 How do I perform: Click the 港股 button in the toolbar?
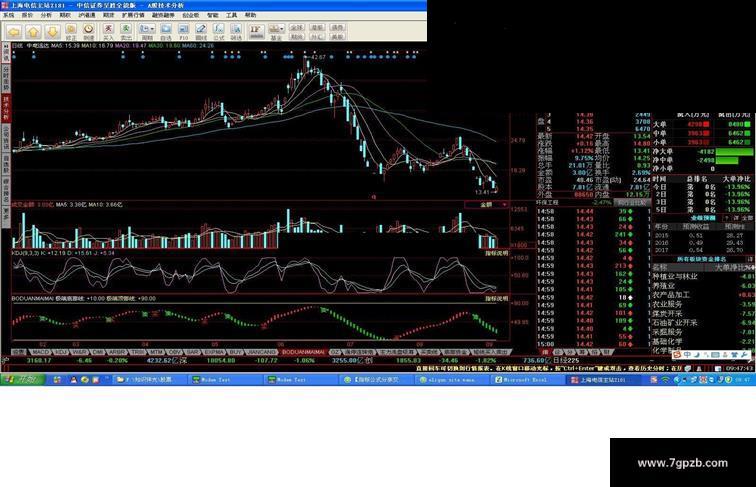pyautogui.click(x=317, y=27)
